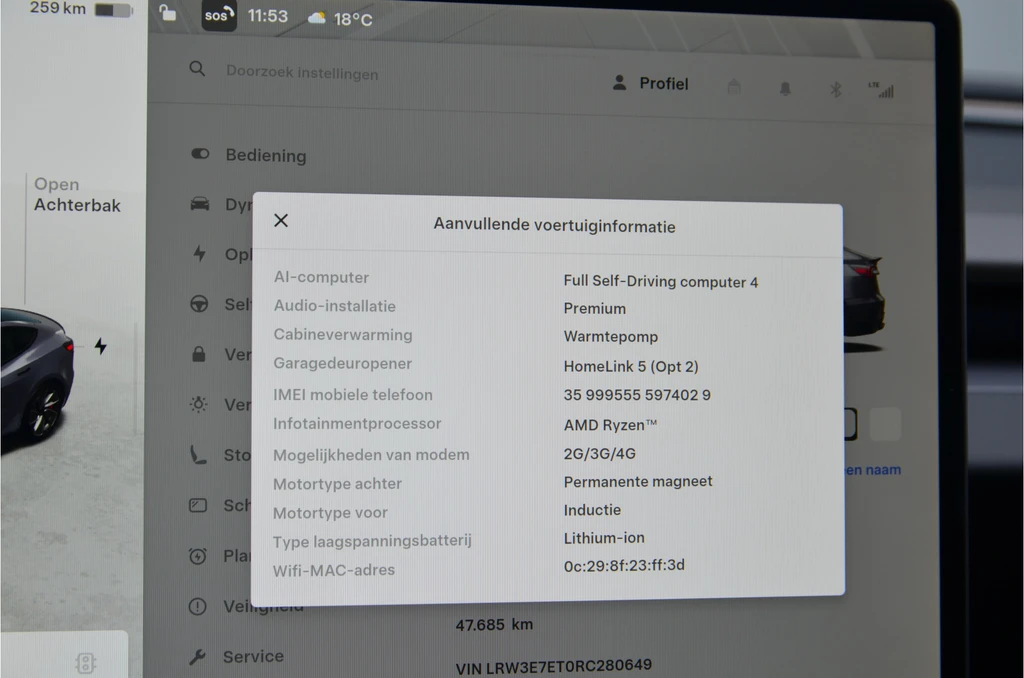
Task: Select the Type laagspanningsbatterij label
Action: 372,541
